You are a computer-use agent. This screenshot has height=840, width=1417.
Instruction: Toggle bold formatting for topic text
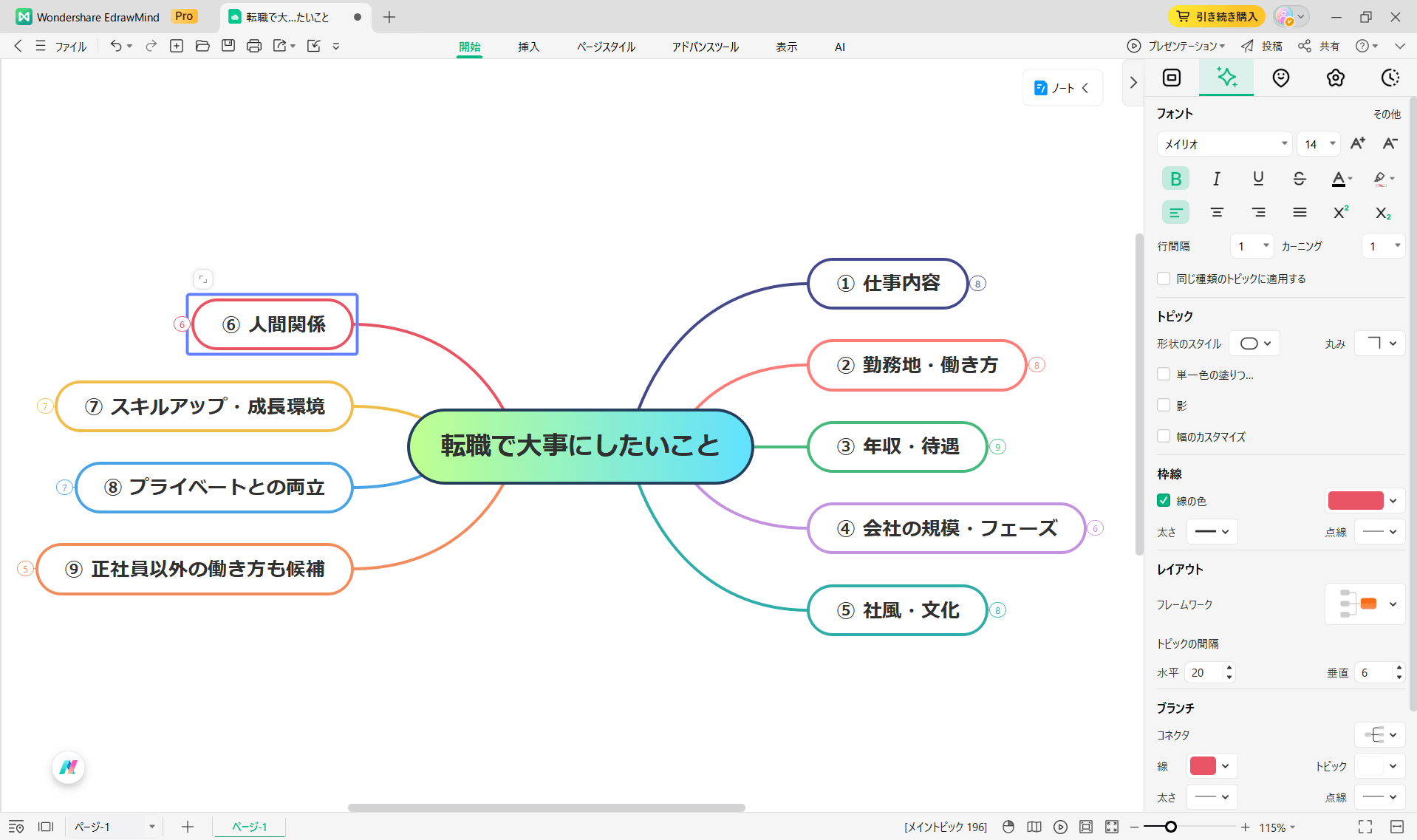point(1175,178)
